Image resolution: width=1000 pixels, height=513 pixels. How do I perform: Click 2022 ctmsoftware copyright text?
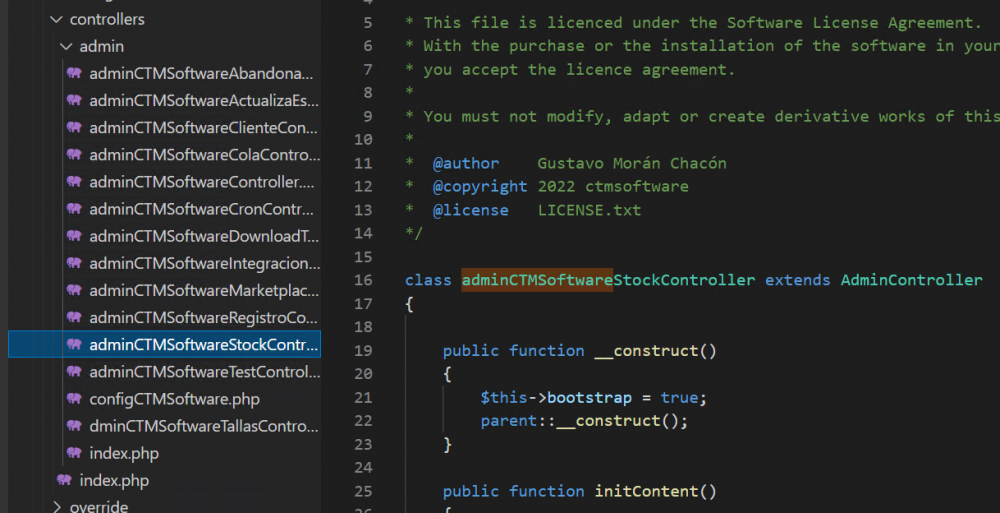click(x=613, y=186)
